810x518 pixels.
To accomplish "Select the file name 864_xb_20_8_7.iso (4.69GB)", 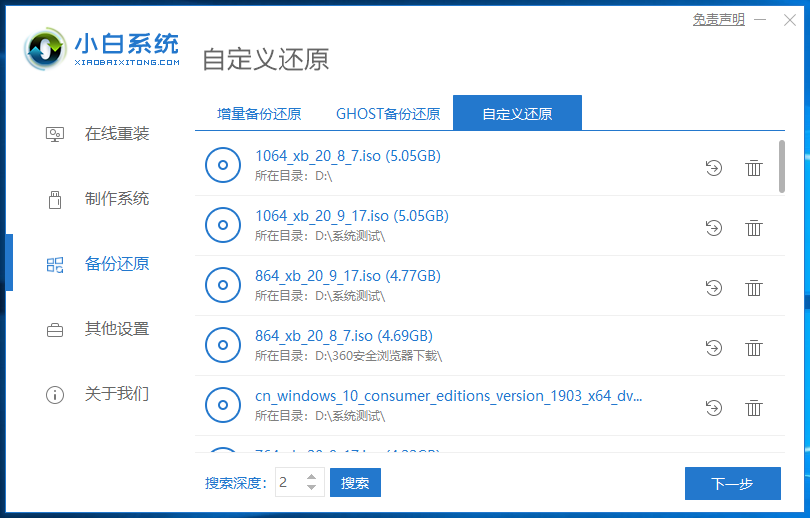I will pyautogui.click(x=344, y=336).
